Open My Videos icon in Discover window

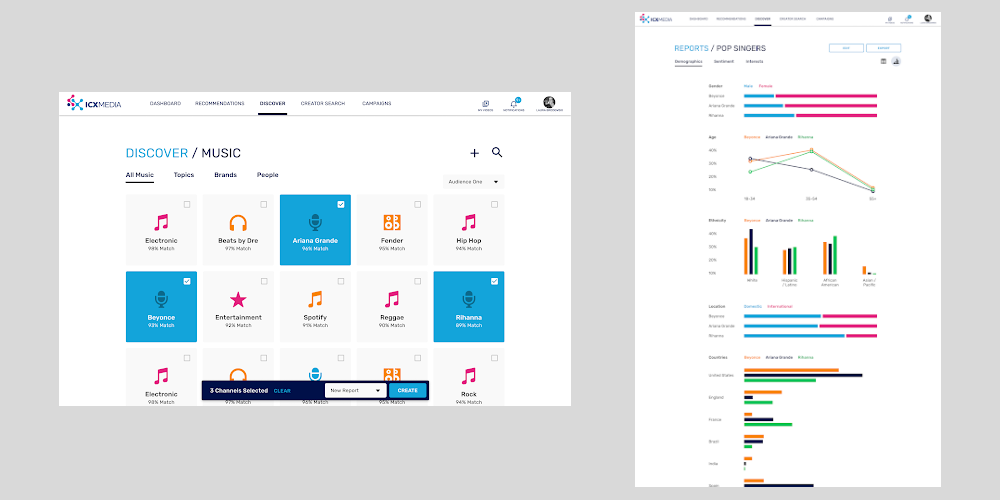click(x=485, y=103)
